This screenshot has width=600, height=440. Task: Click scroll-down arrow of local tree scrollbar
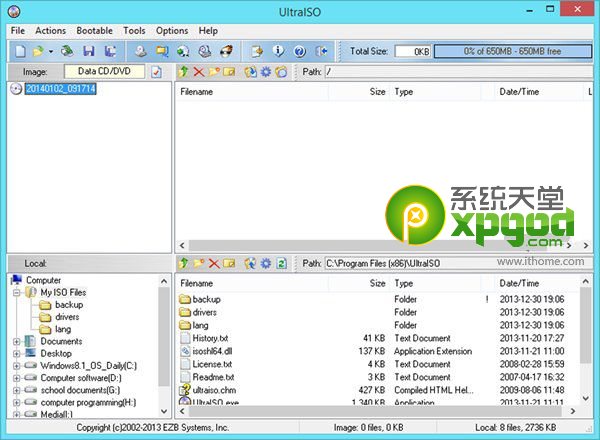pos(164,411)
